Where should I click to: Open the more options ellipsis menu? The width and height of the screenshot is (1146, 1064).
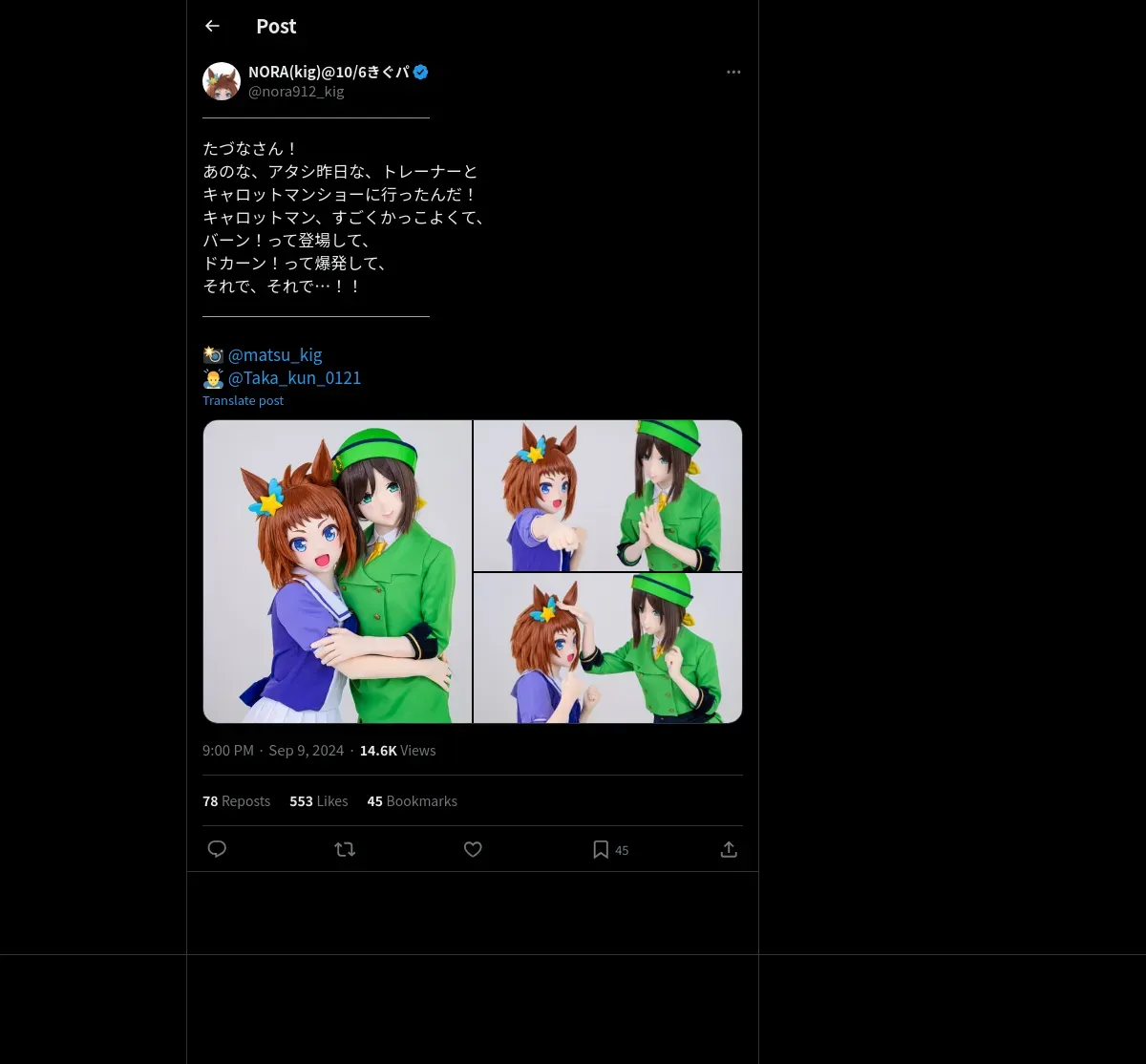click(x=733, y=72)
